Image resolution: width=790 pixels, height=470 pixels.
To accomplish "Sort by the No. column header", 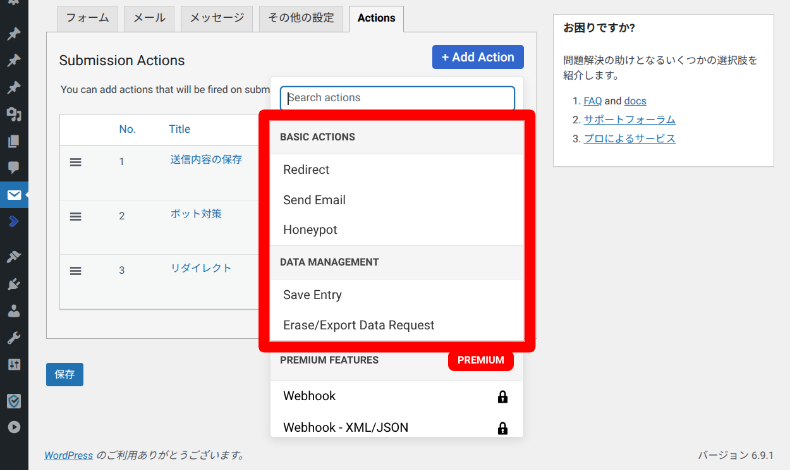I will coord(127,129).
